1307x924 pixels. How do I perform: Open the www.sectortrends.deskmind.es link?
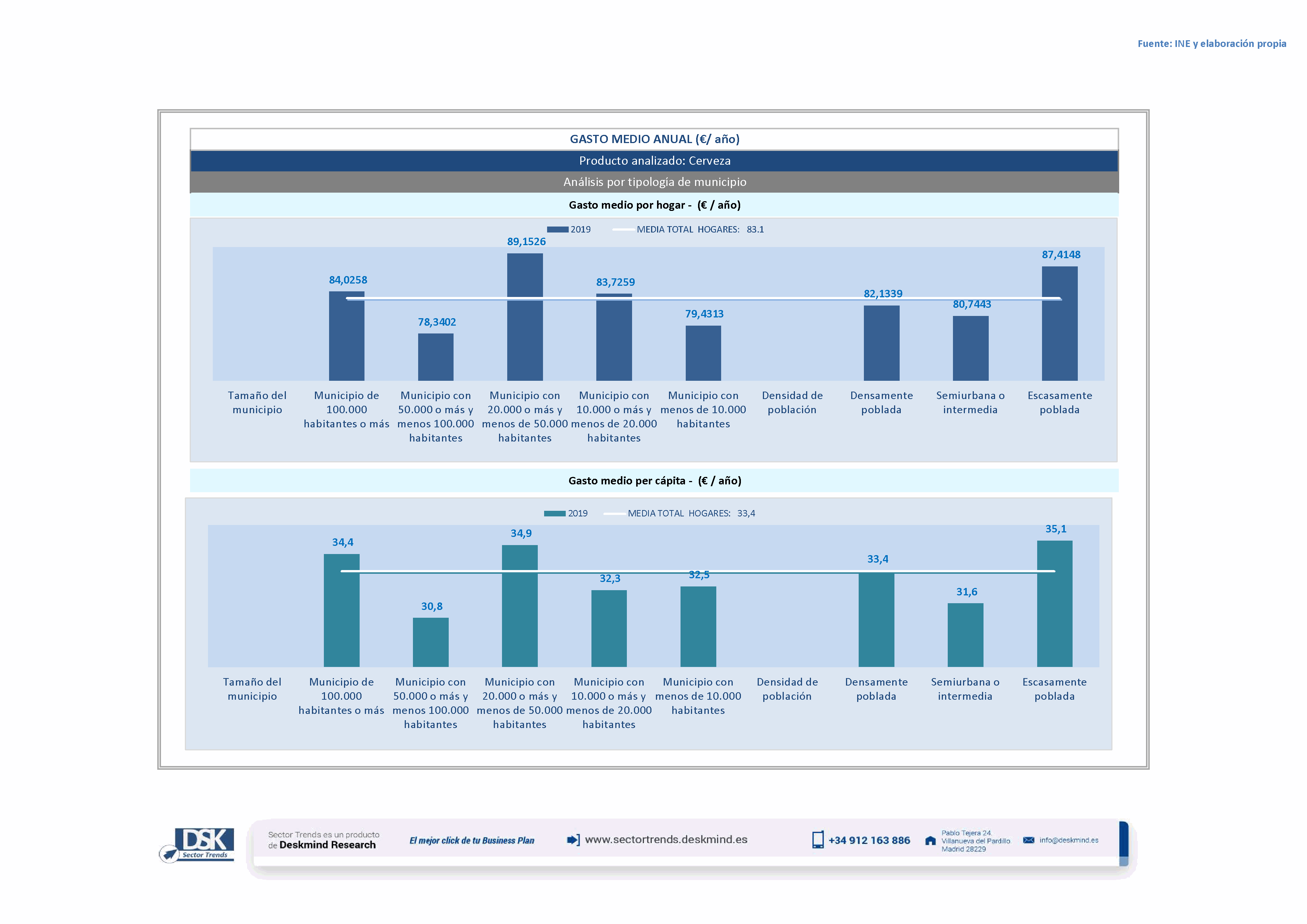pyautogui.click(x=666, y=839)
